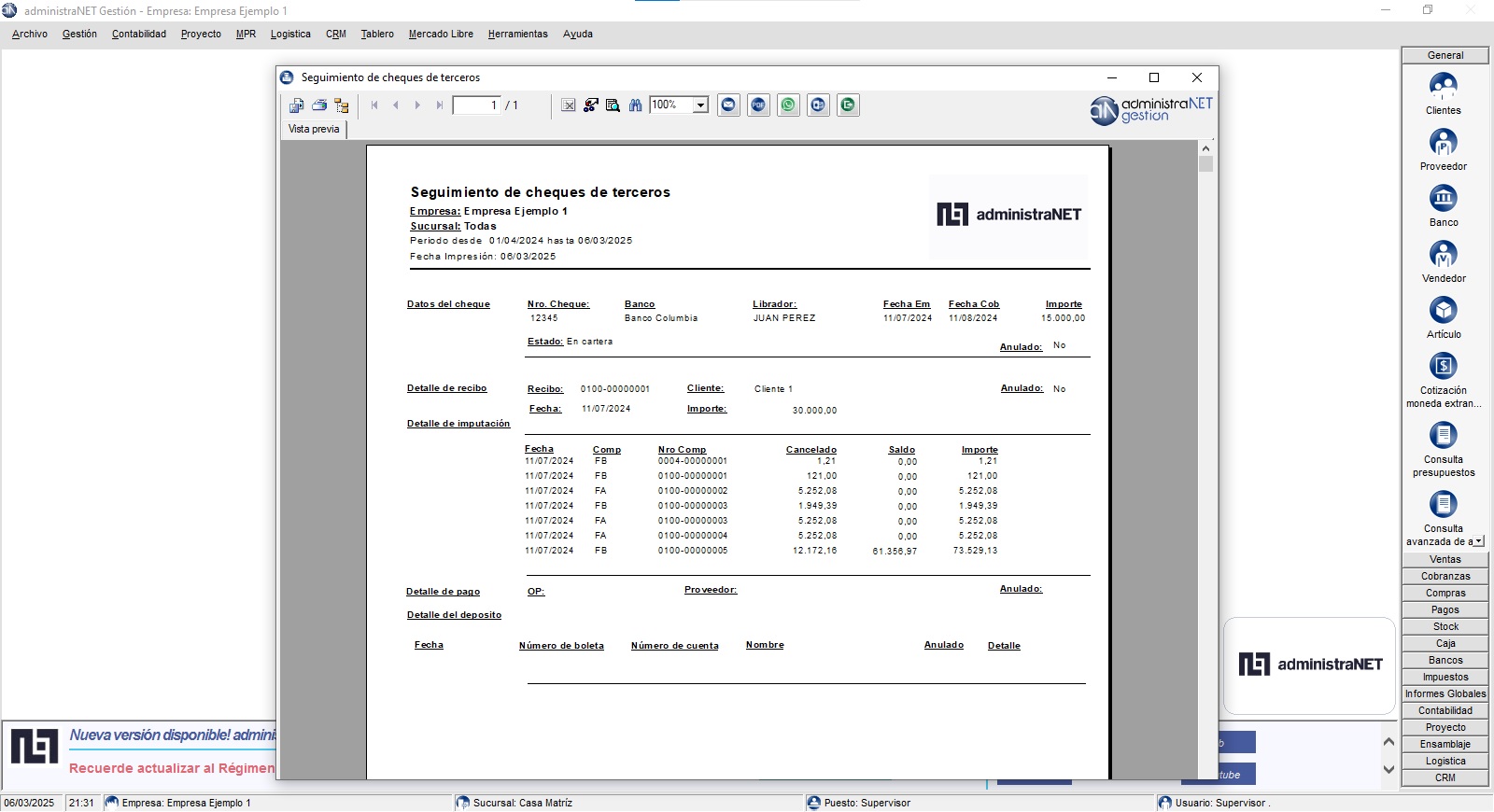Click the Informes Globales sidebar button

coord(1445,694)
